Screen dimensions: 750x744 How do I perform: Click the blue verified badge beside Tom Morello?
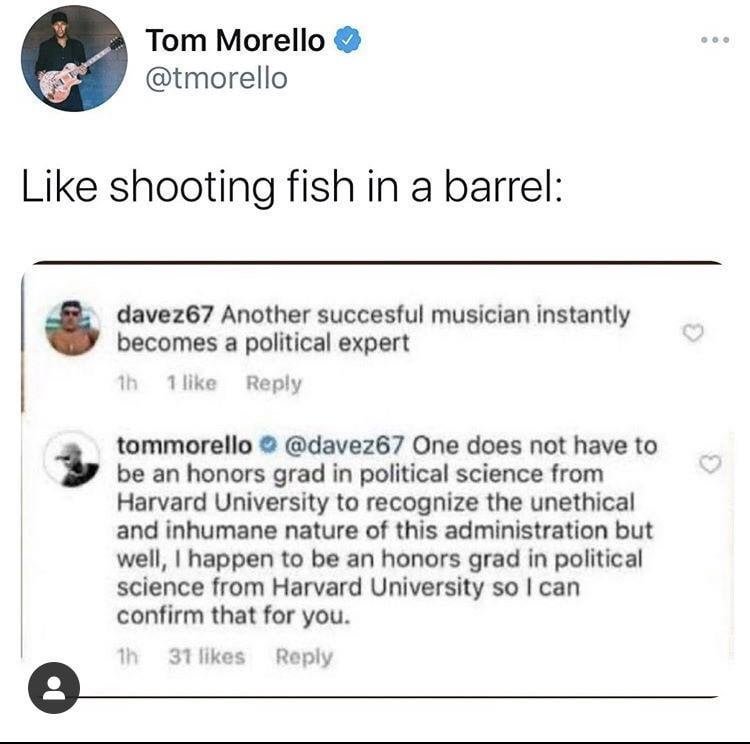(347, 41)
